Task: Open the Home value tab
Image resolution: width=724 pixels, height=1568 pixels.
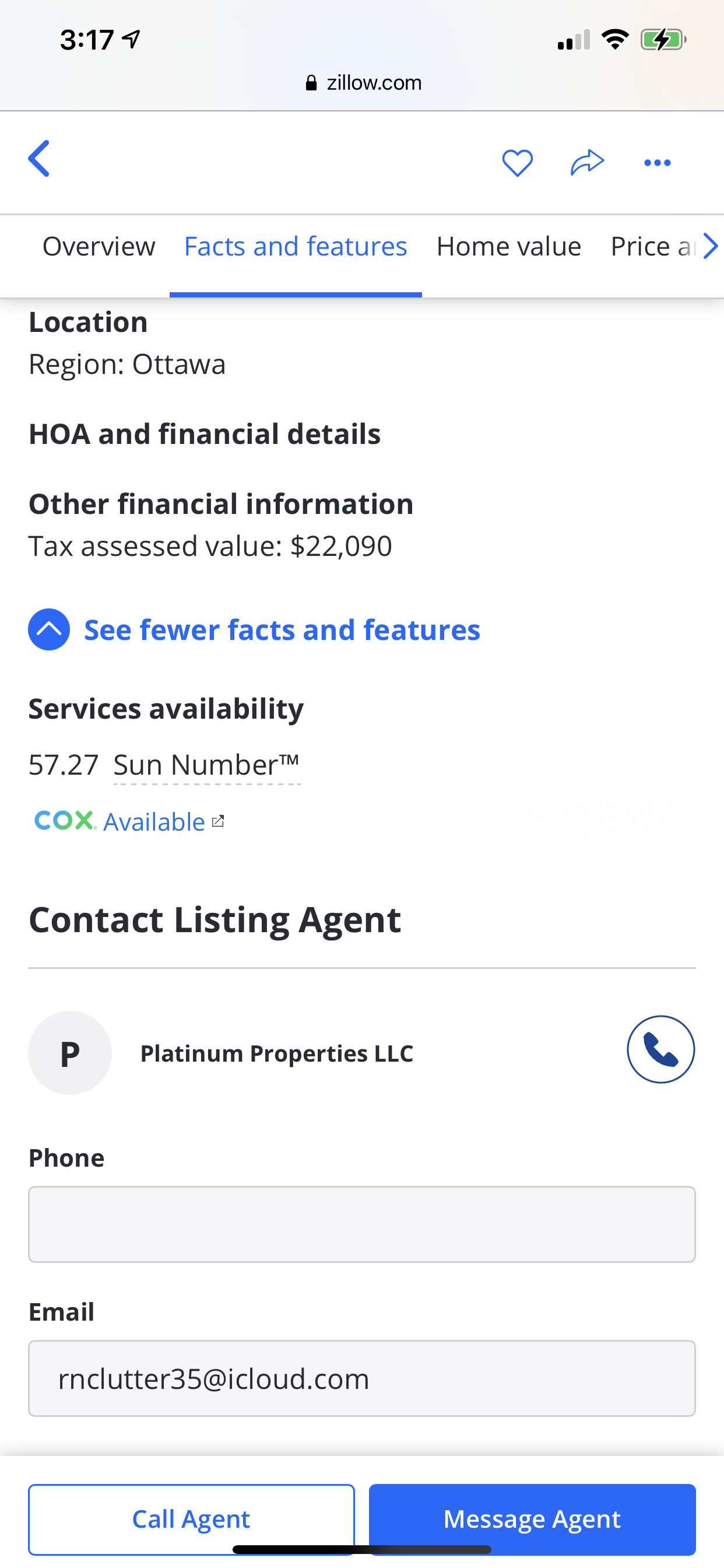Action: point(509,247)
